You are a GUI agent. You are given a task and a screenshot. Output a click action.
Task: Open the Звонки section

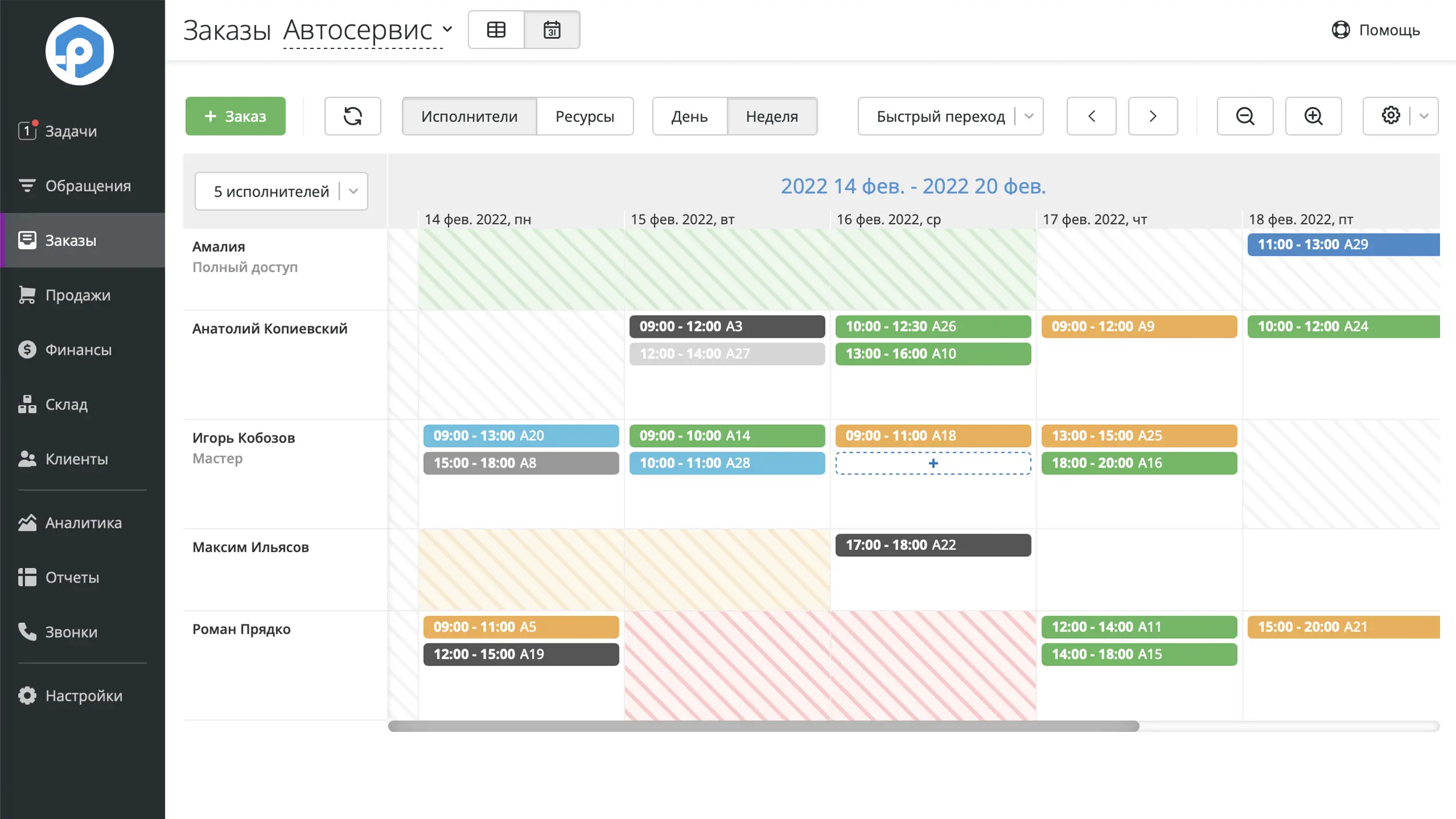82,631
